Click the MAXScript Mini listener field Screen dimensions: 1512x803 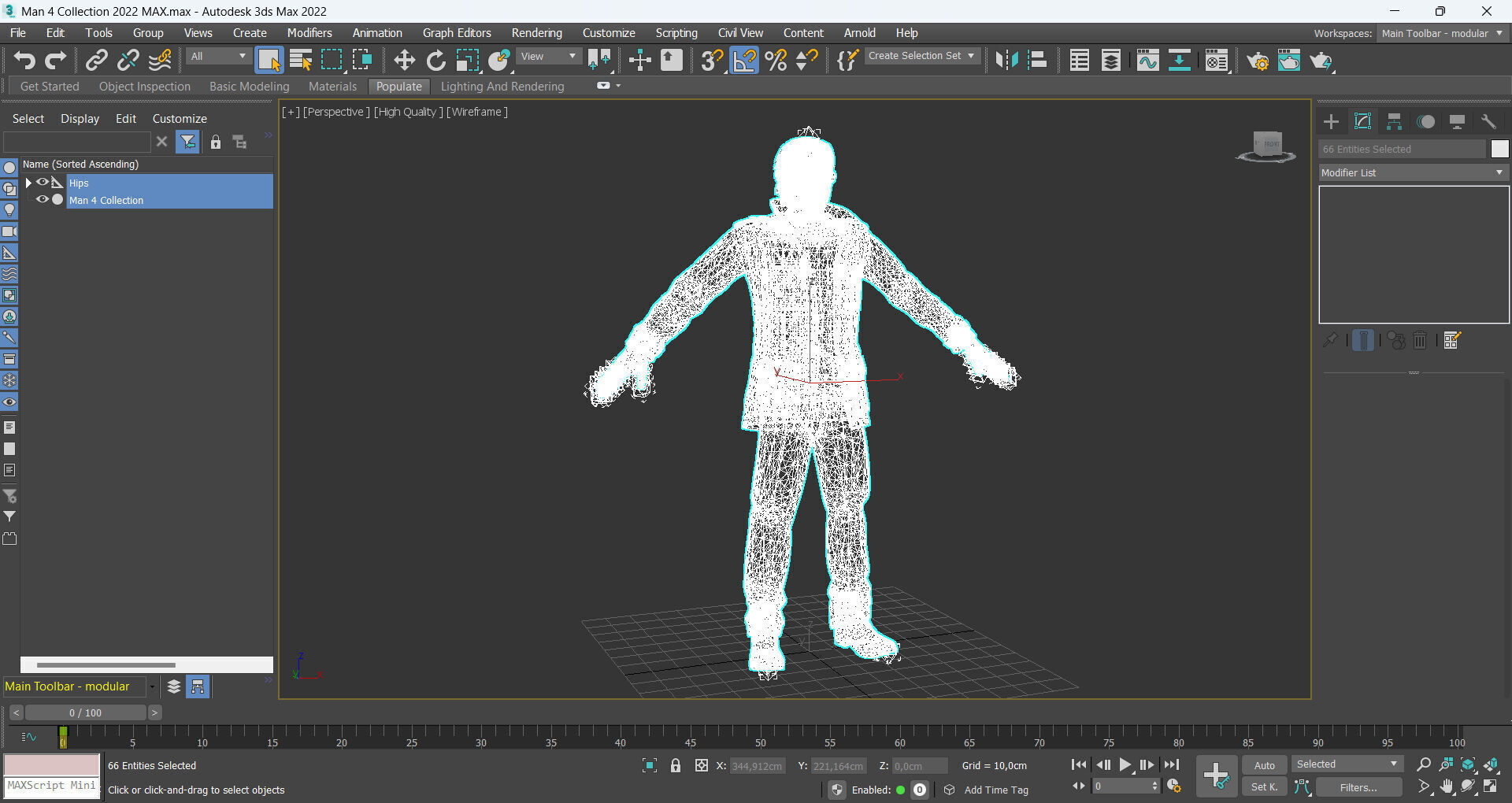coord(52,786)
